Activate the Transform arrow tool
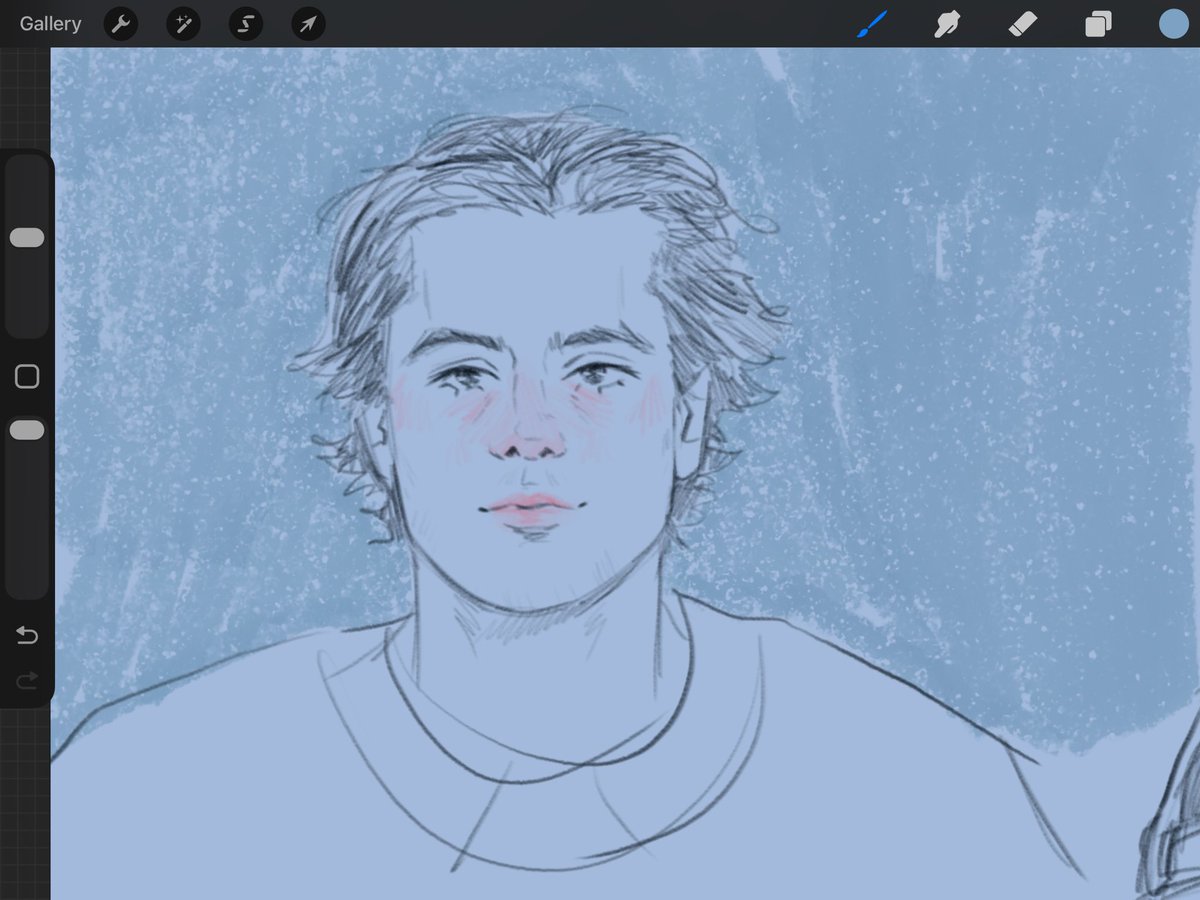 coord(308,24)
